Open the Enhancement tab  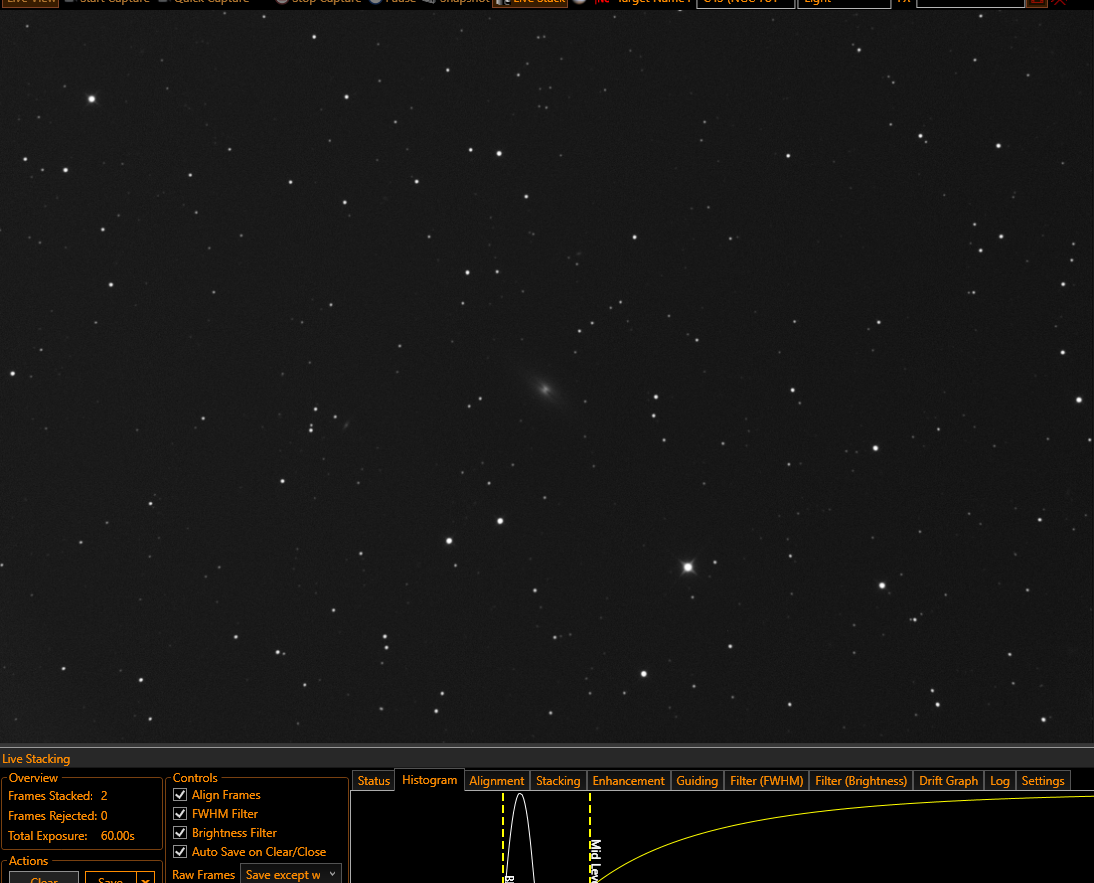pyautogui.click(x=628, y=780)
